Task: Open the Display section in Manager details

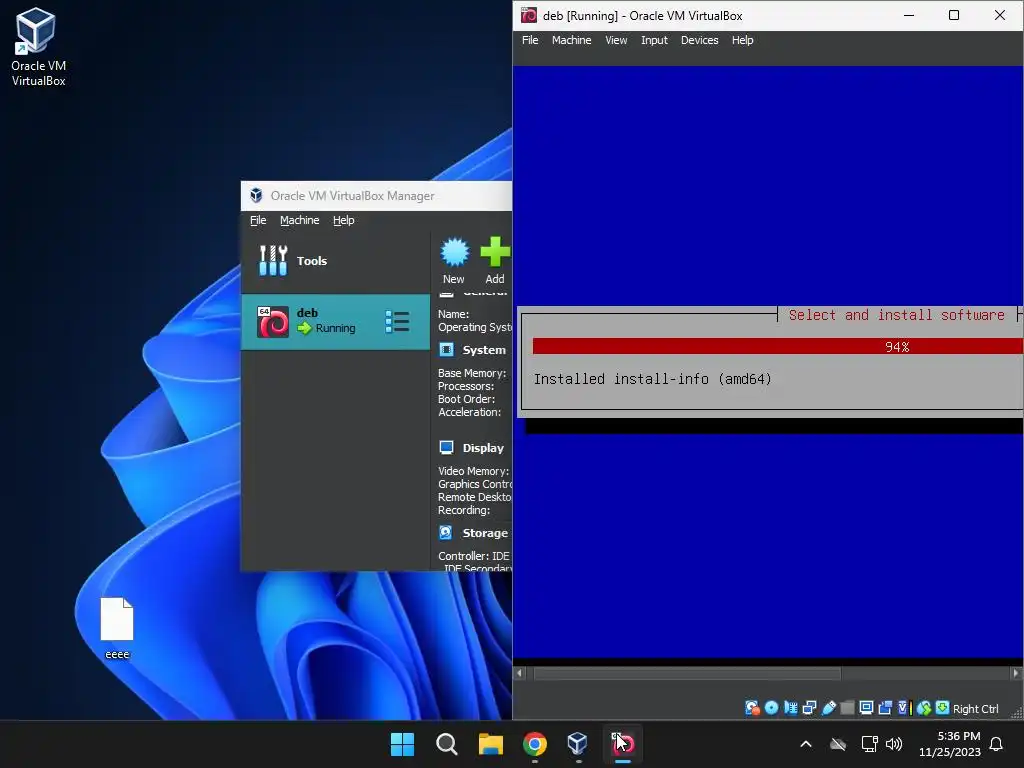Action: (483, 448)
